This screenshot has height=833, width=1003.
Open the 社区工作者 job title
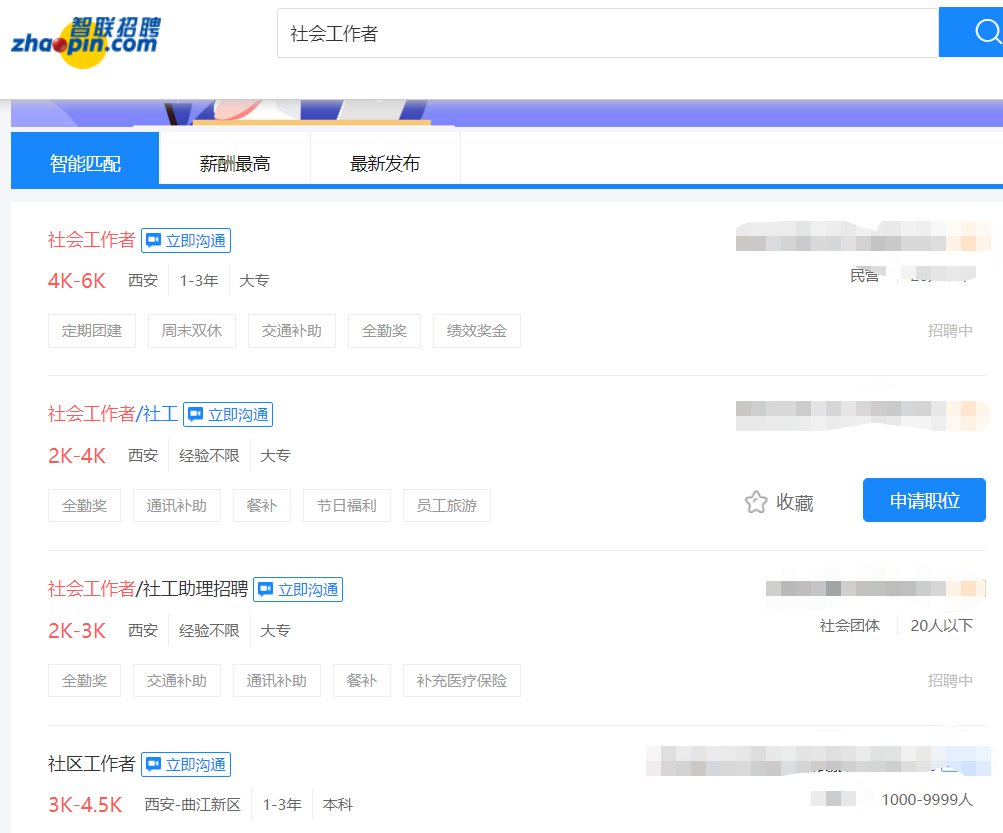coord(91,764)
